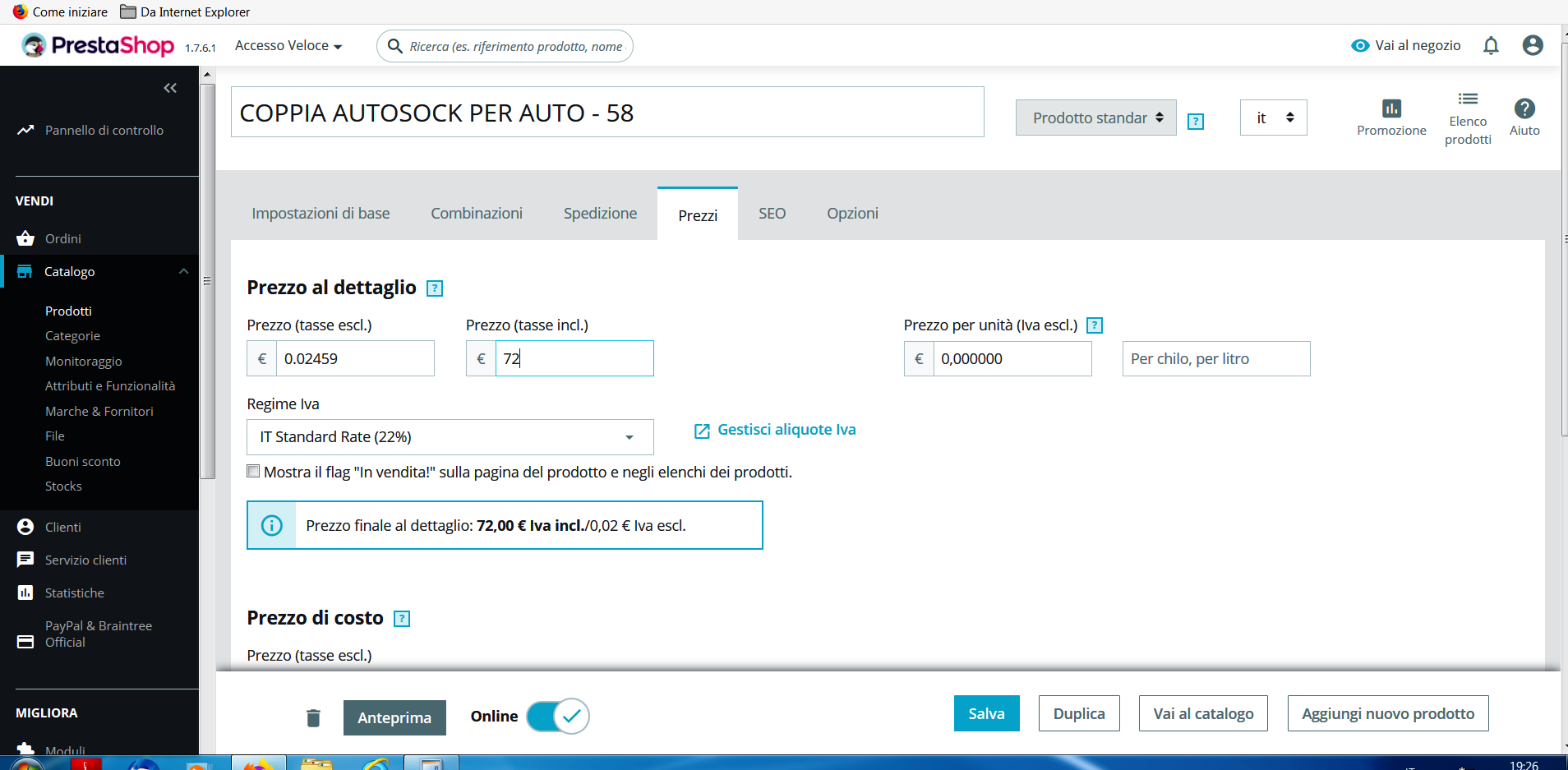The image size is (1568, 770).
Task: Click the Prezzo (tasse escl.) retail field
Action: point(355,358)
